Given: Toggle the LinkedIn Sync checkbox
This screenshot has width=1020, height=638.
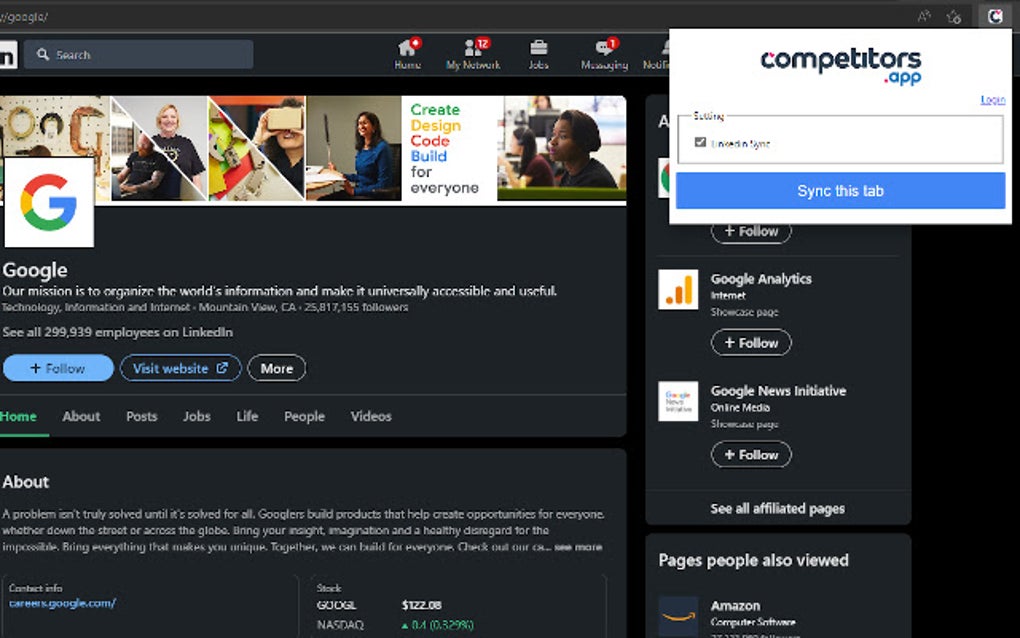Looking at the screenshot, I should 700,141.
